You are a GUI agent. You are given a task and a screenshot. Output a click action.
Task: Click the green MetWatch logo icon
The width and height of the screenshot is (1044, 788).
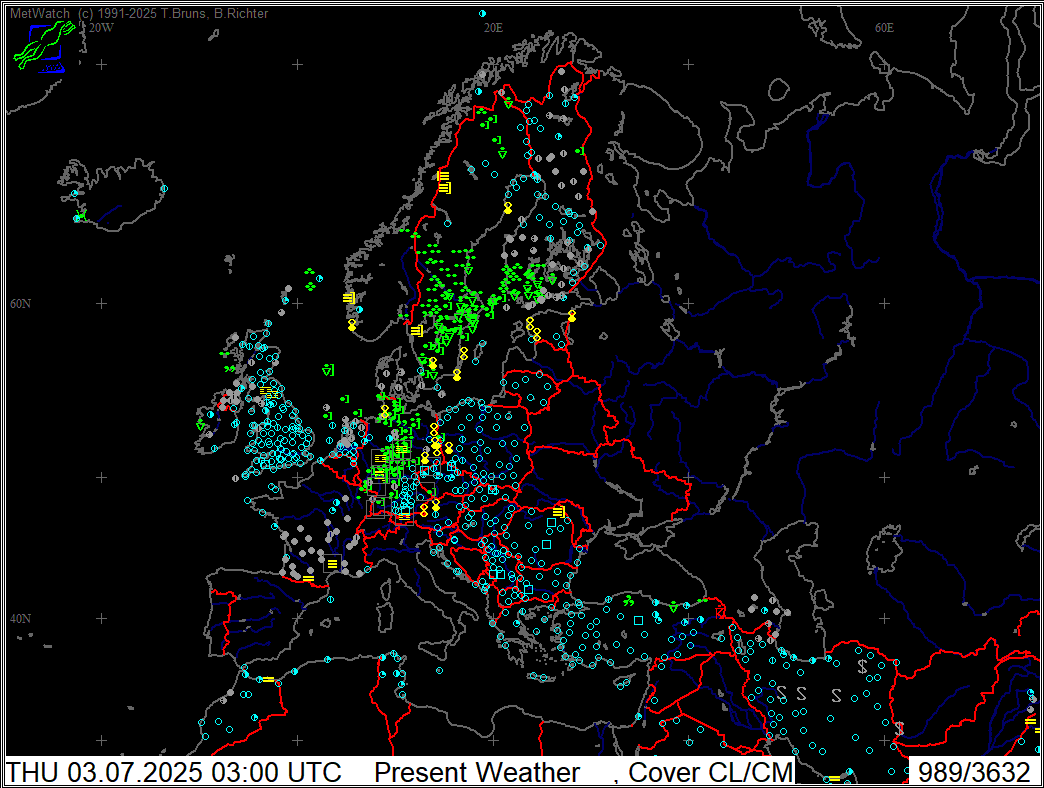(x=44, y=45)
